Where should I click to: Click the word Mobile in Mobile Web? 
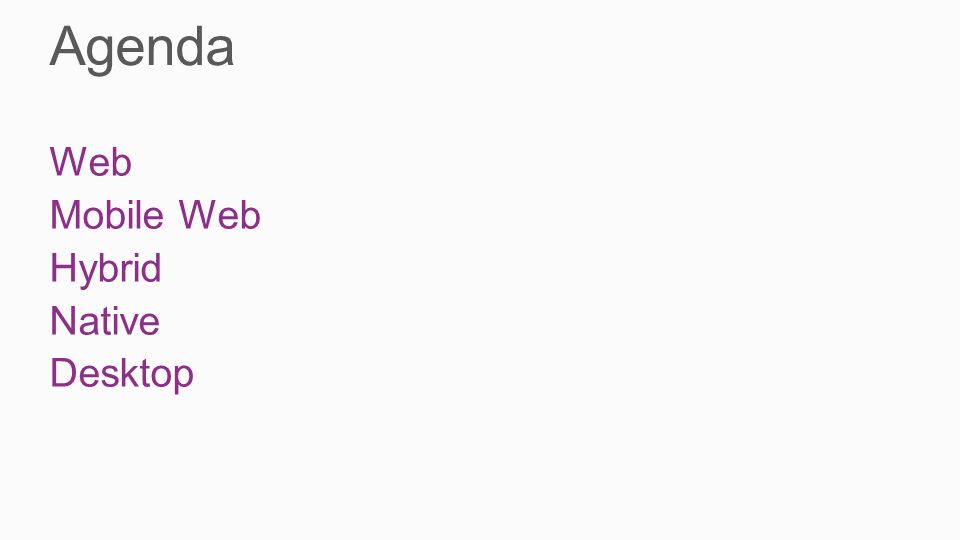click(x=107, y=215)
